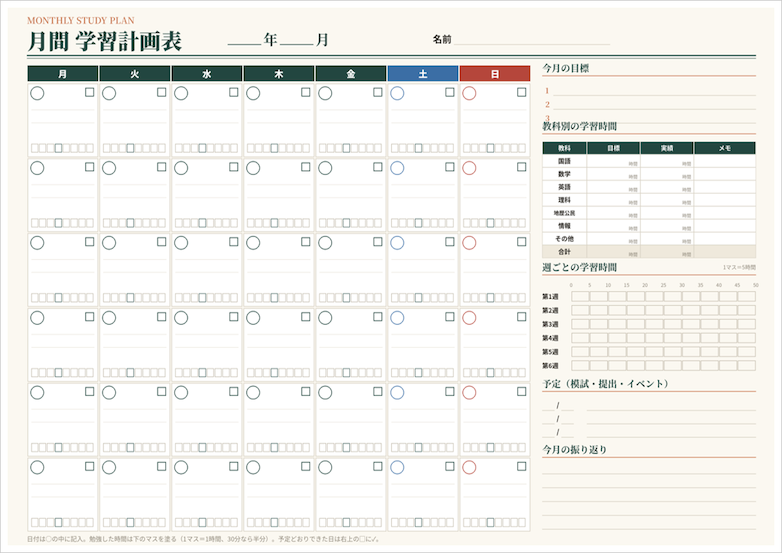Viewport: 782px width, 553px height.
Task: Tick the checkbox in last week's Sunday cell
Action: click(522, 466)
